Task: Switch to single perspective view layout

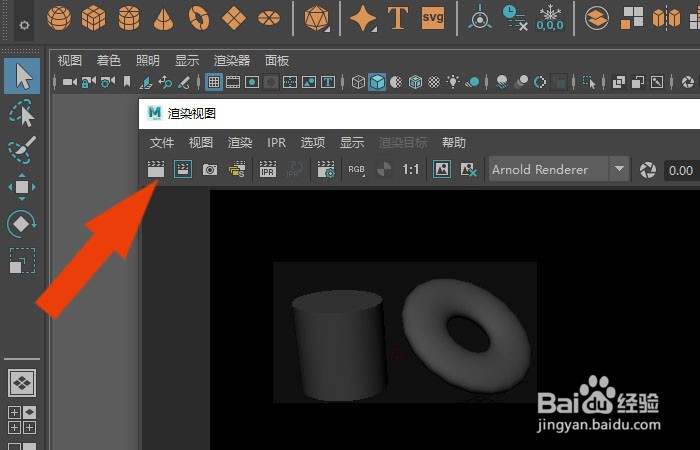Action: click(22, 383)
